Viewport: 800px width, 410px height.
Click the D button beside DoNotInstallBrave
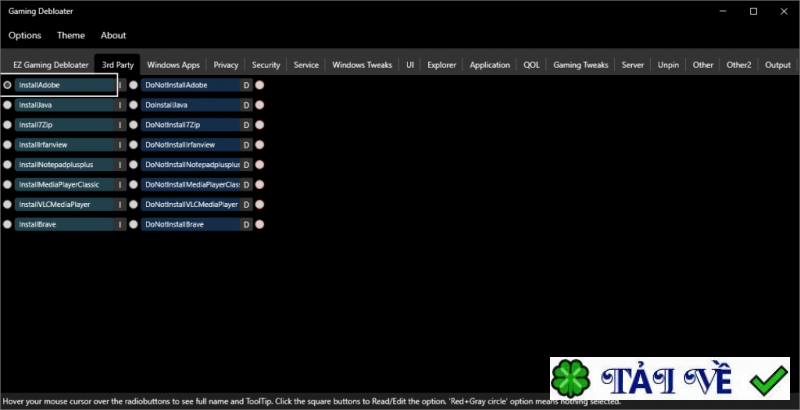(246, 224)
